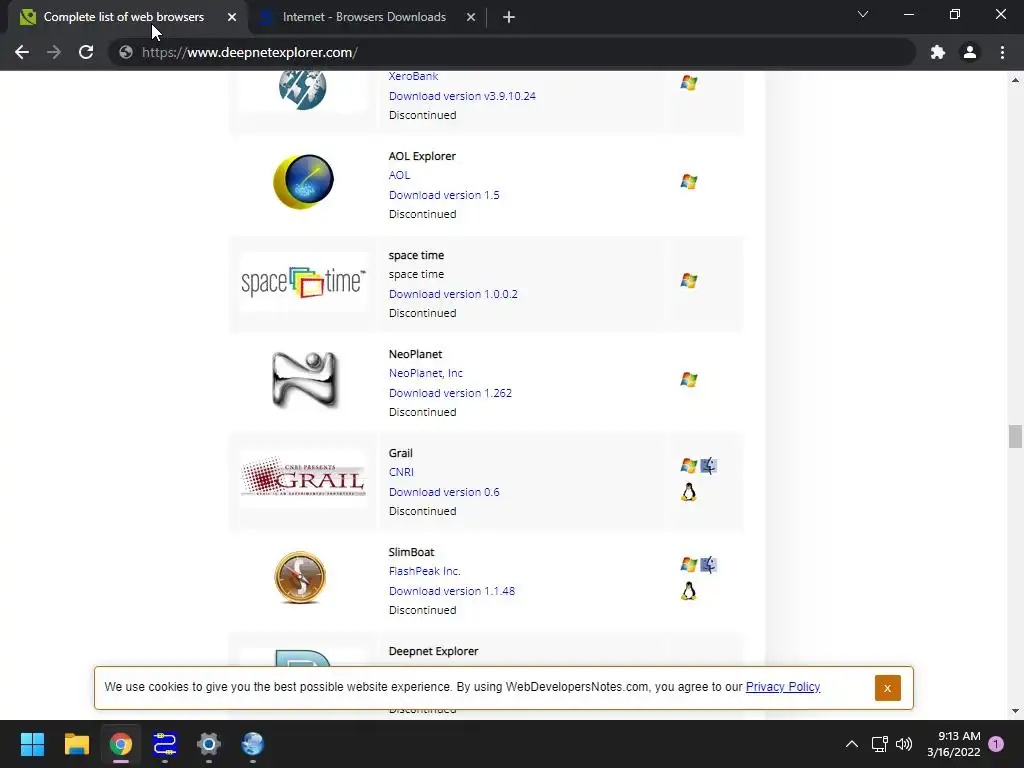The height and width of the screenshot is (768, 1024).
Task: Click the address bar URL field
Action: tap(513, 52)
